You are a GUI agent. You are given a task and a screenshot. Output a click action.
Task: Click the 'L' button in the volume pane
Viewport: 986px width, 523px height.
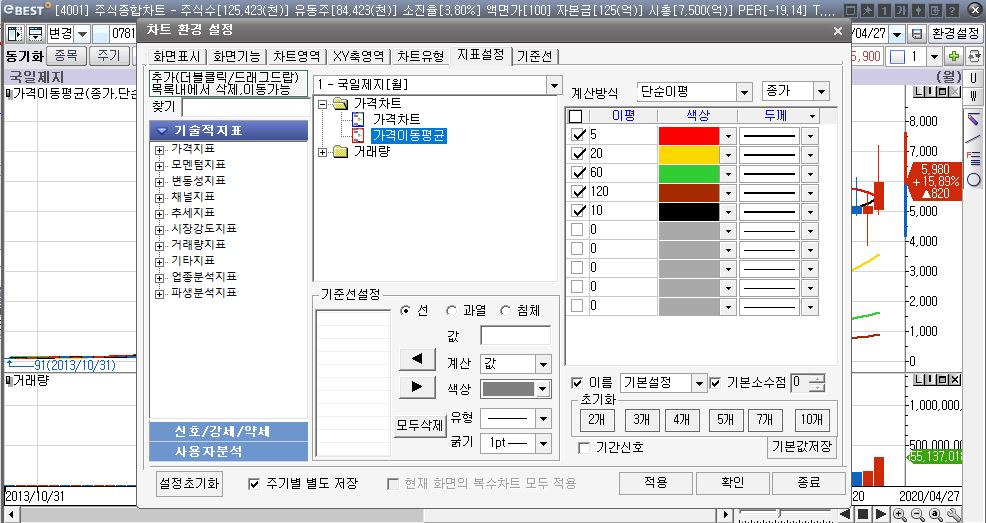pos(919,380)
